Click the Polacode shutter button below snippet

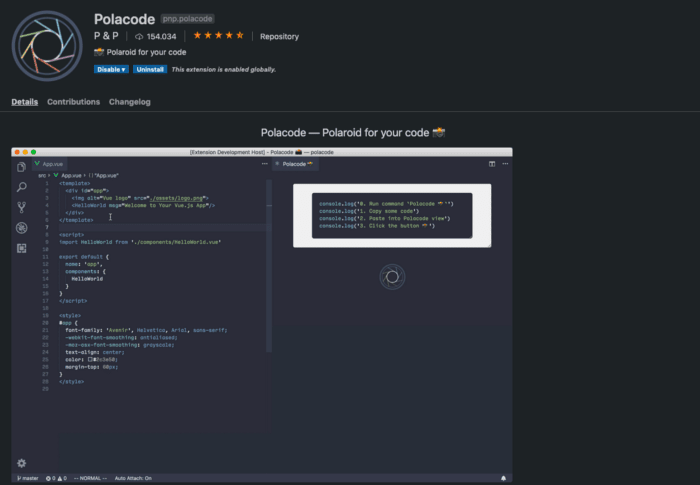click(x=392, y=277)
